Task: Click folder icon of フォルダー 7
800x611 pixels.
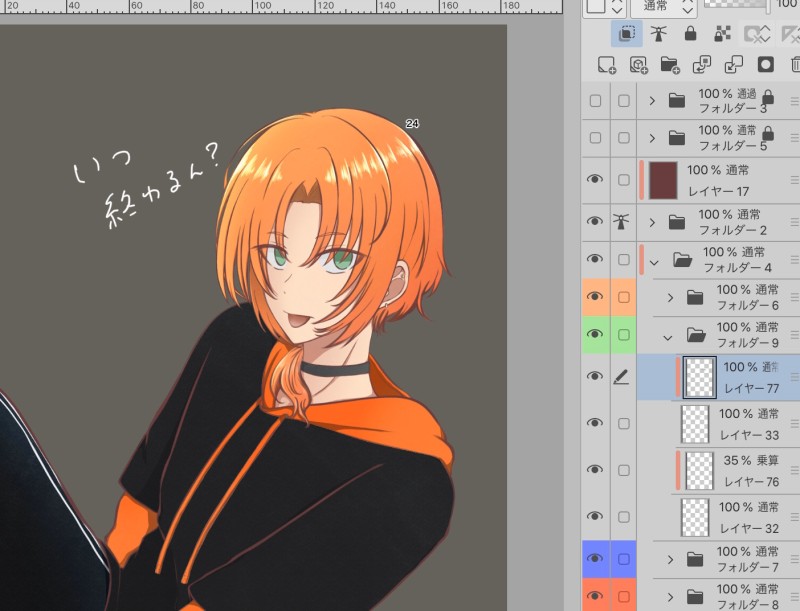Action: (x=695, y=559)
